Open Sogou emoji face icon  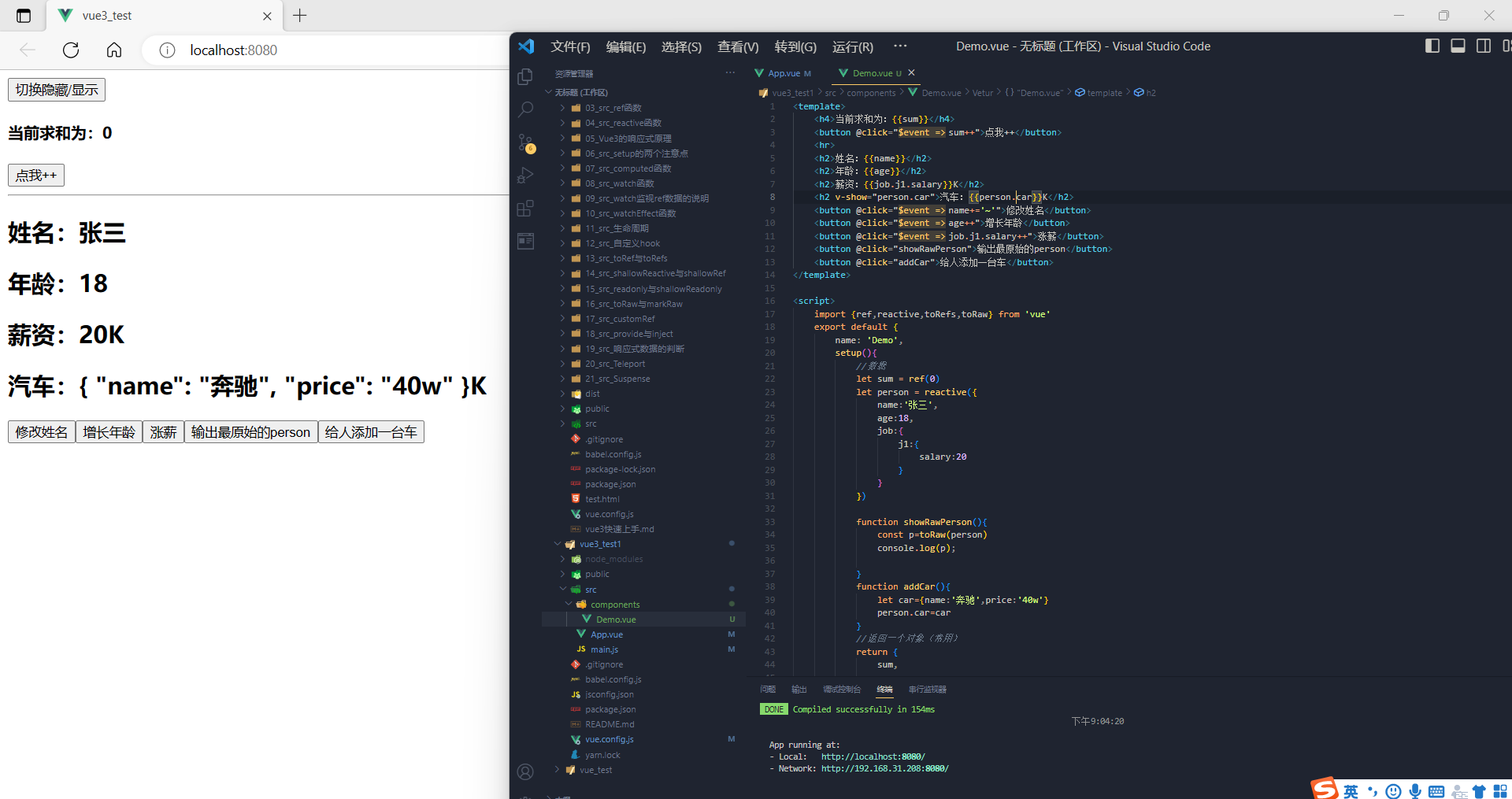point(1393,791)
